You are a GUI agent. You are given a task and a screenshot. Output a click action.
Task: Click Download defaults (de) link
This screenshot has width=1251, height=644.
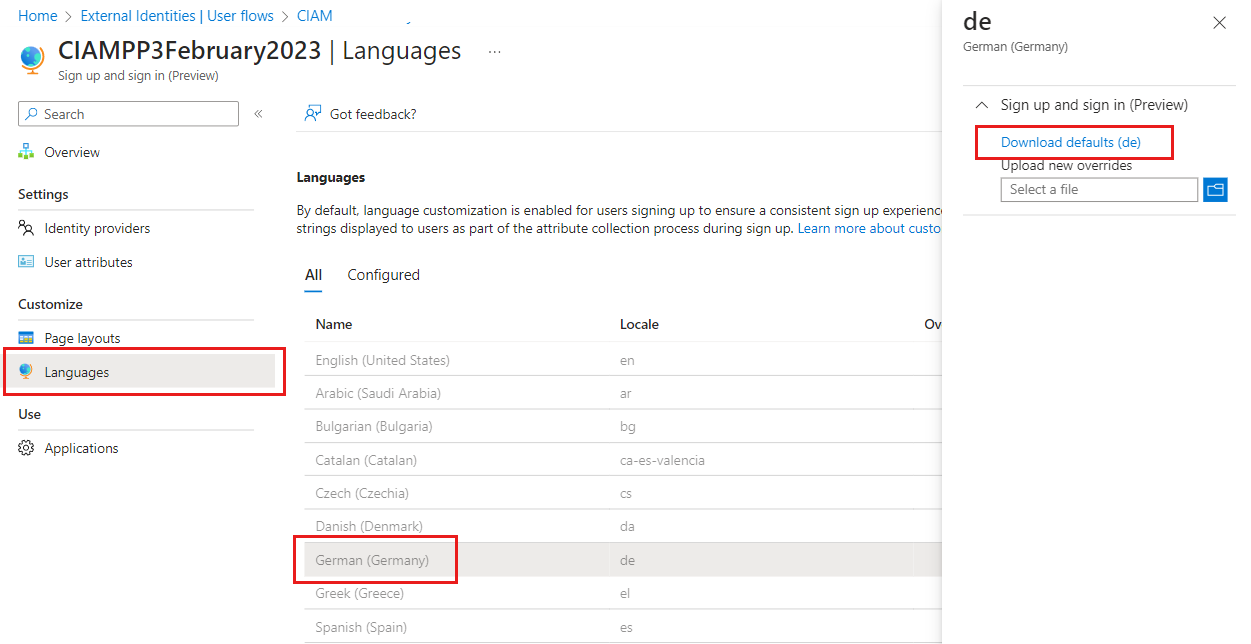pos(1071,142)
